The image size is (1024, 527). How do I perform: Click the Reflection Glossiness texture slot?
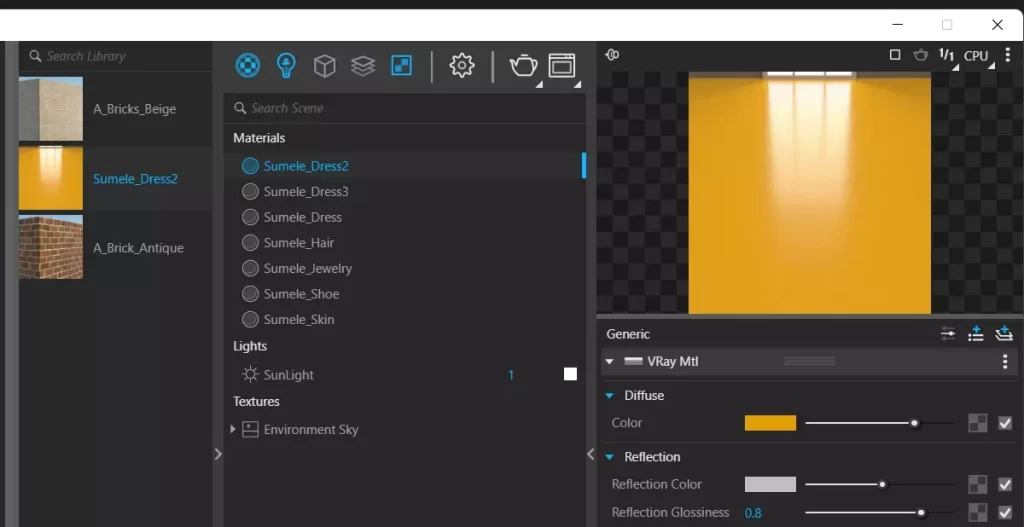pyautogui.click(x=978, y=513)
